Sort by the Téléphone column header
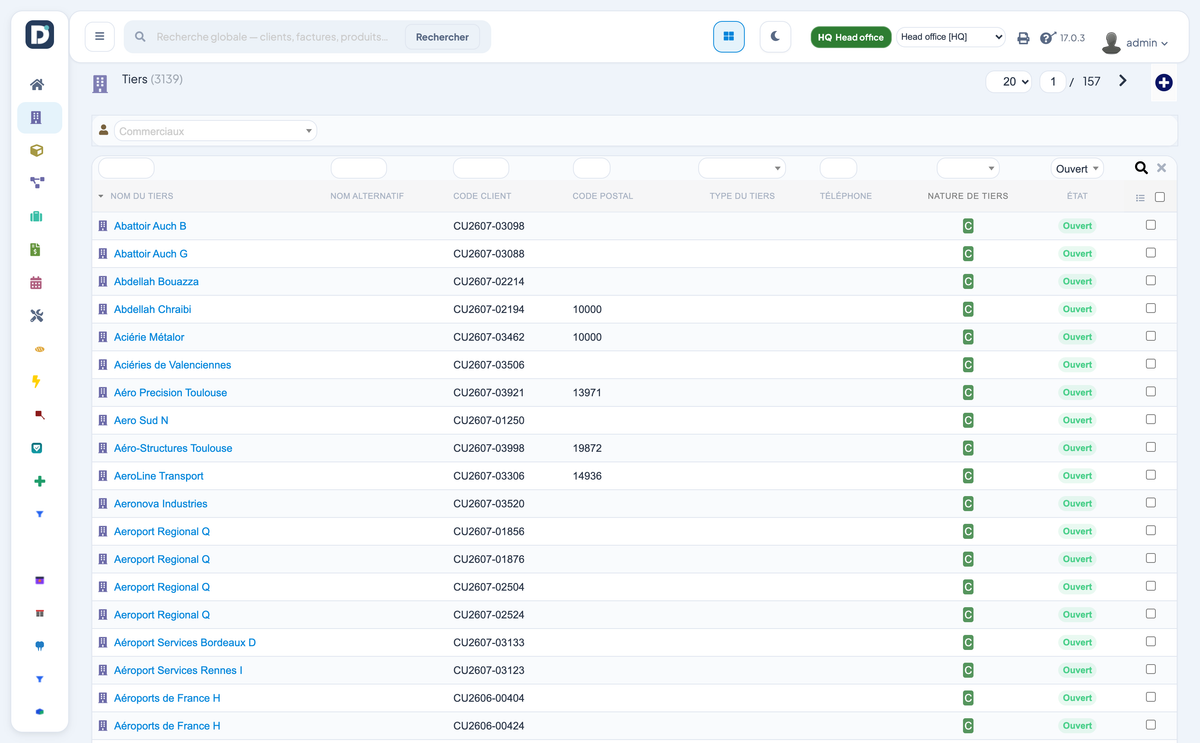This screenshot has width=1200, height=743. pyautogui.click(x=846, y=196)
